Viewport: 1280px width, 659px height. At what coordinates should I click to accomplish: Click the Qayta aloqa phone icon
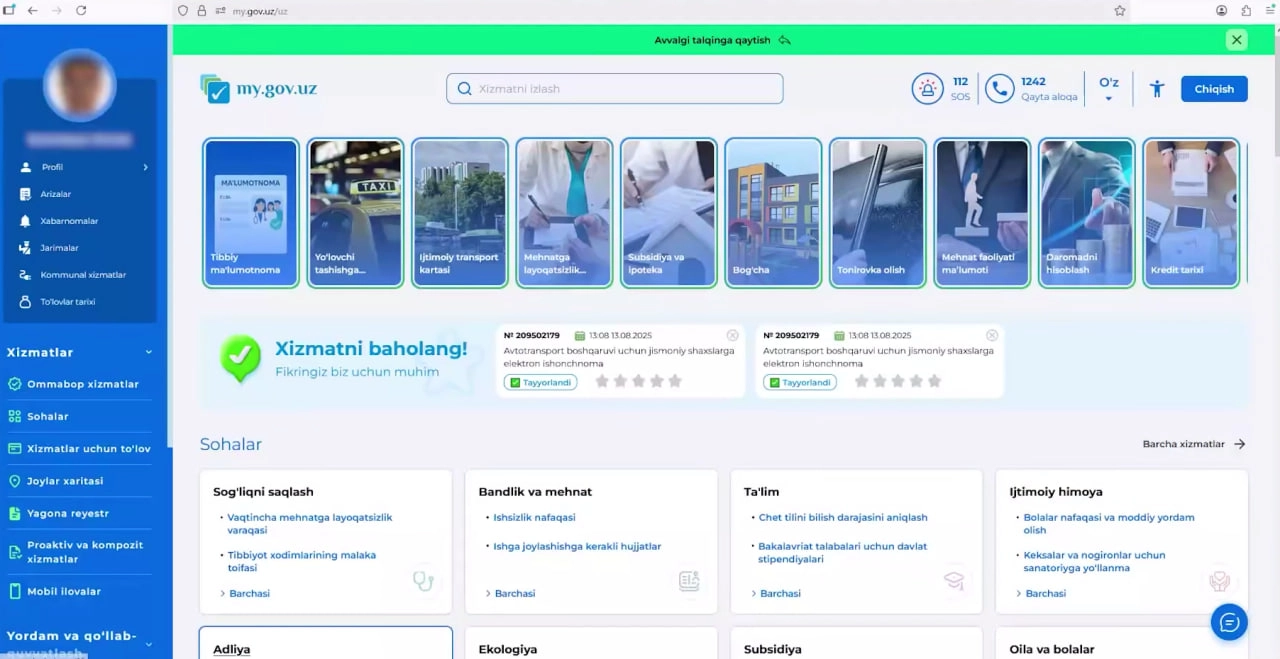[999, 89]
